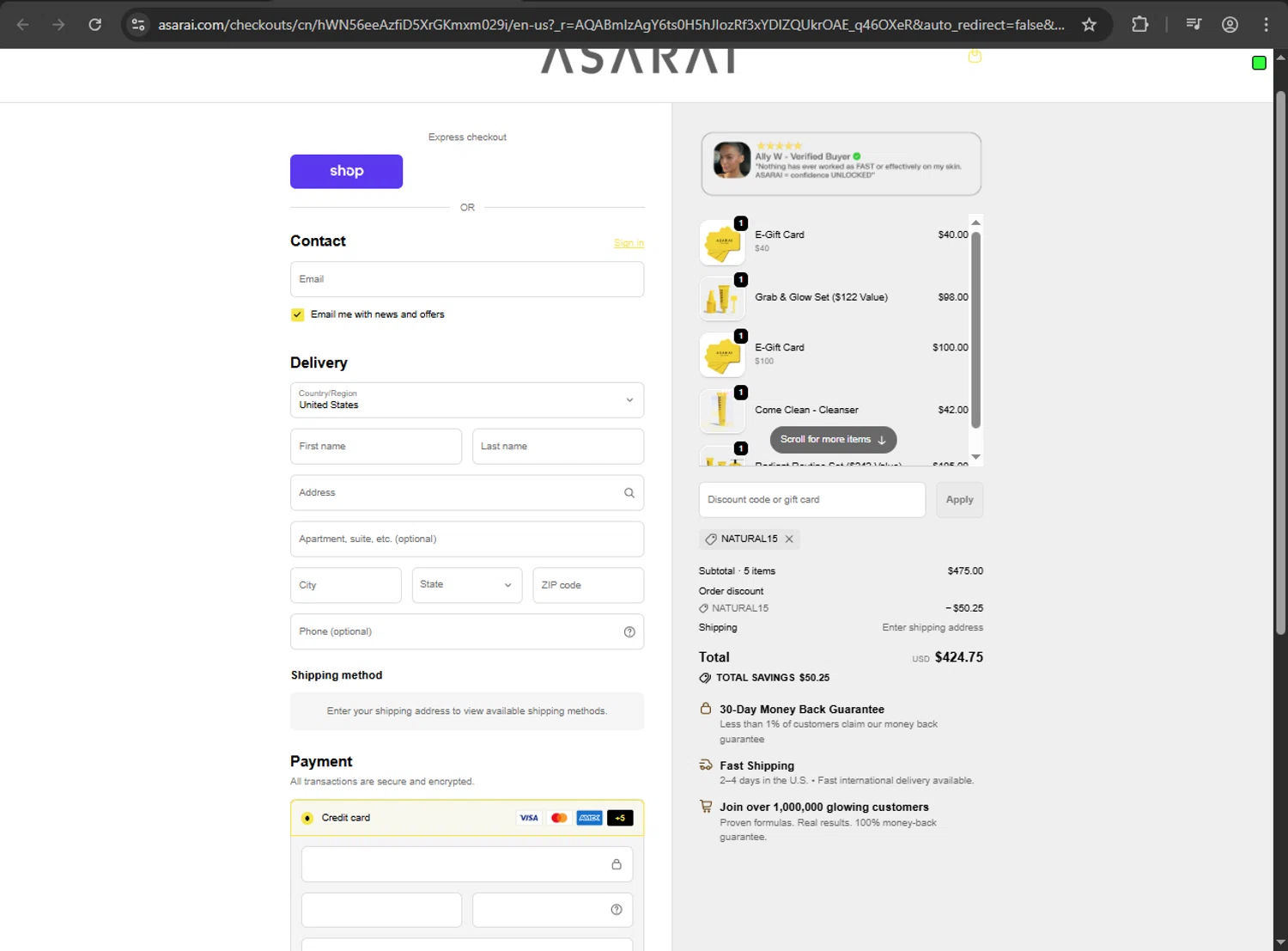The image size is (1288, 951).
Task: Click the Visa card logo
Action: pos(529,818)
